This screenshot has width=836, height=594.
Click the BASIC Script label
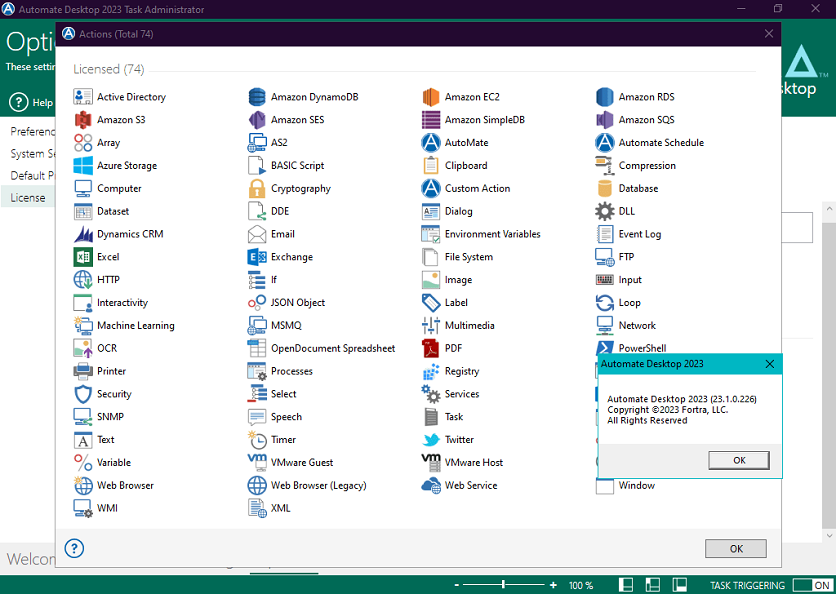tap(297, 165)
